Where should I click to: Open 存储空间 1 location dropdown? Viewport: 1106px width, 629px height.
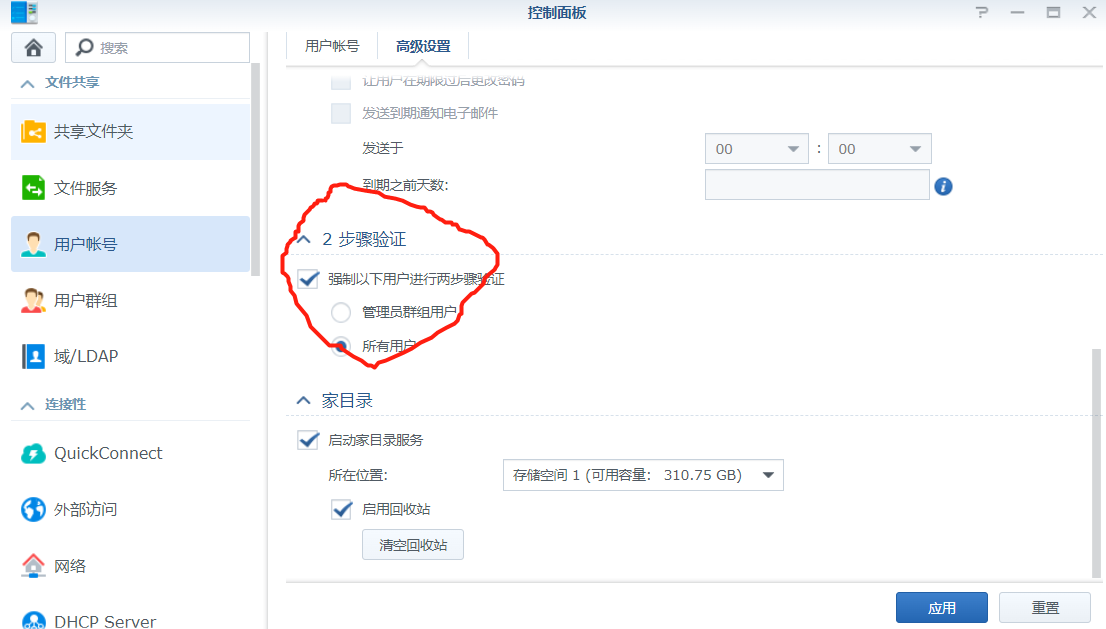(642, 475)
